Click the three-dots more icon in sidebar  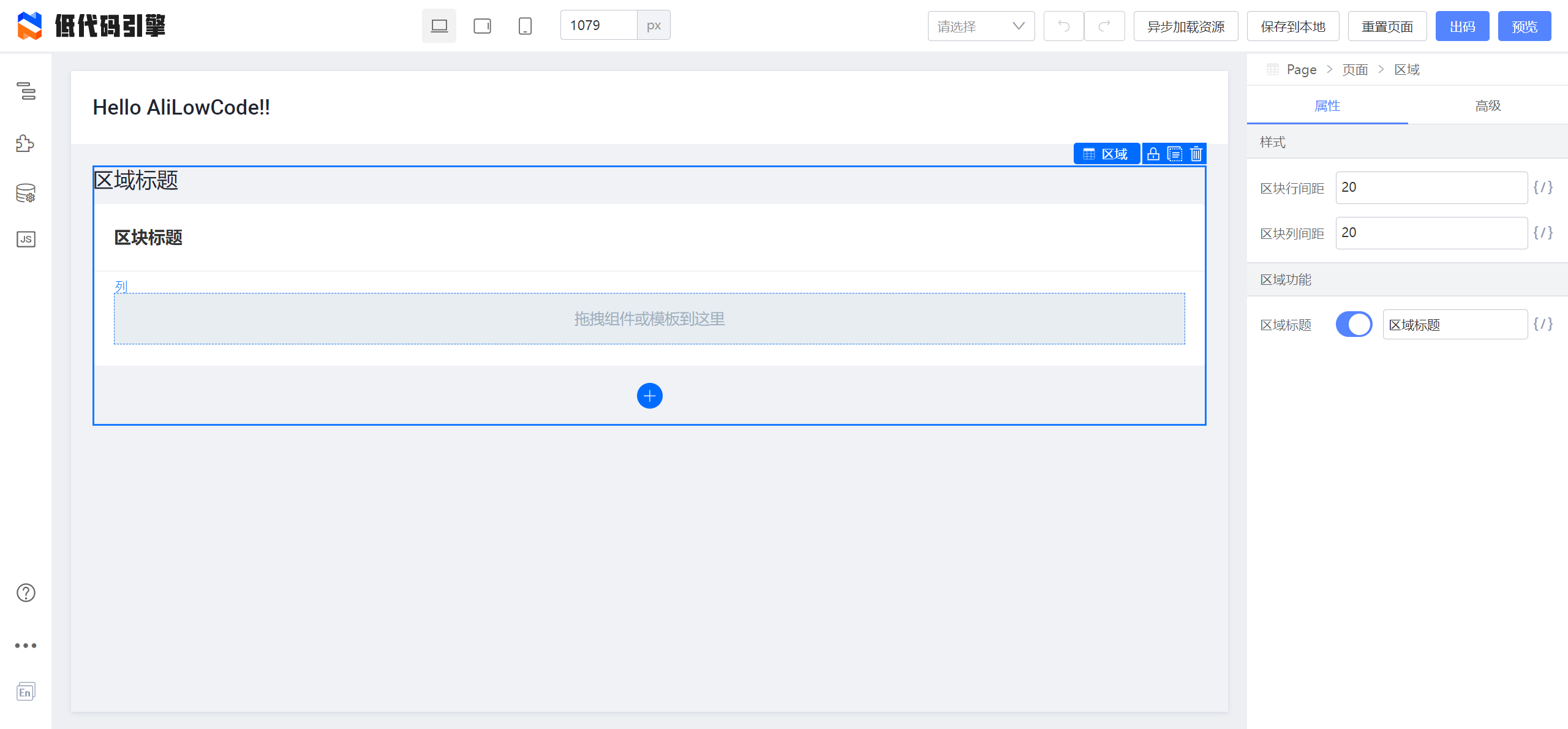click(26, 645)
